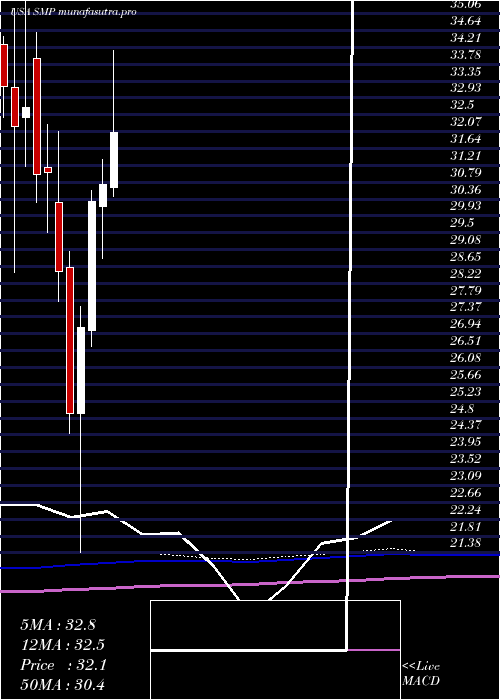Click the 31.64 price axis label
Viewport: 500px width, 700px height.
(466, 139)
